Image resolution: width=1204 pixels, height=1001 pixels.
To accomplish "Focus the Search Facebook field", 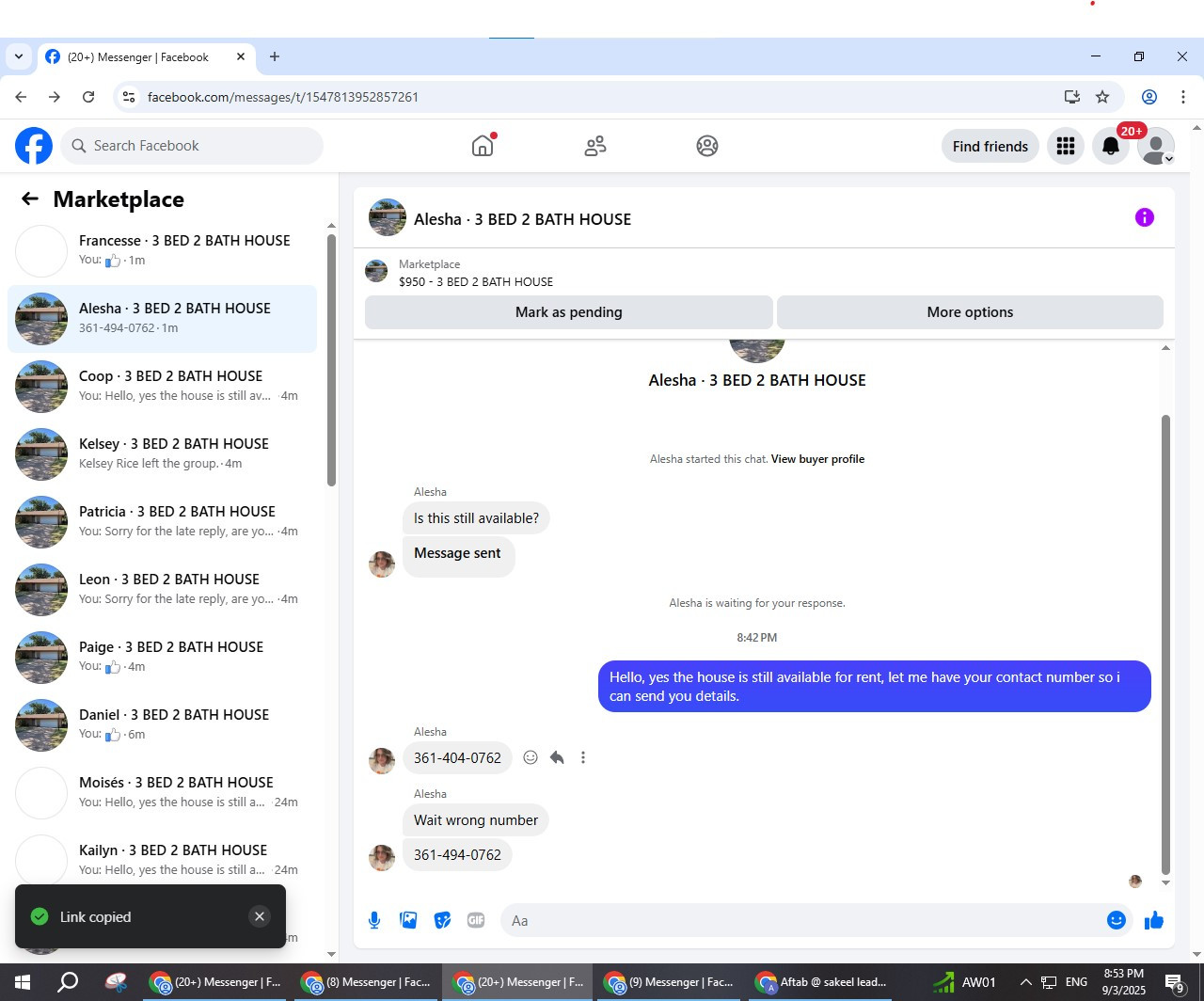I will point(192,146).
